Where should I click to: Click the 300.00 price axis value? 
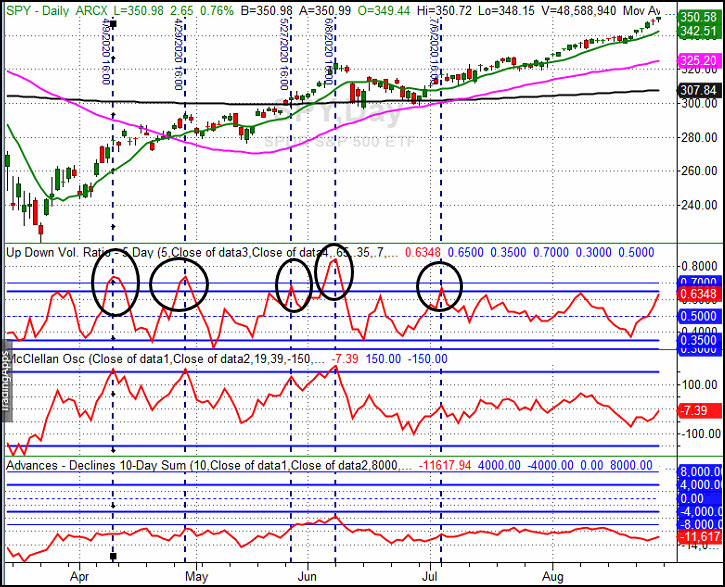coord(700,103)
